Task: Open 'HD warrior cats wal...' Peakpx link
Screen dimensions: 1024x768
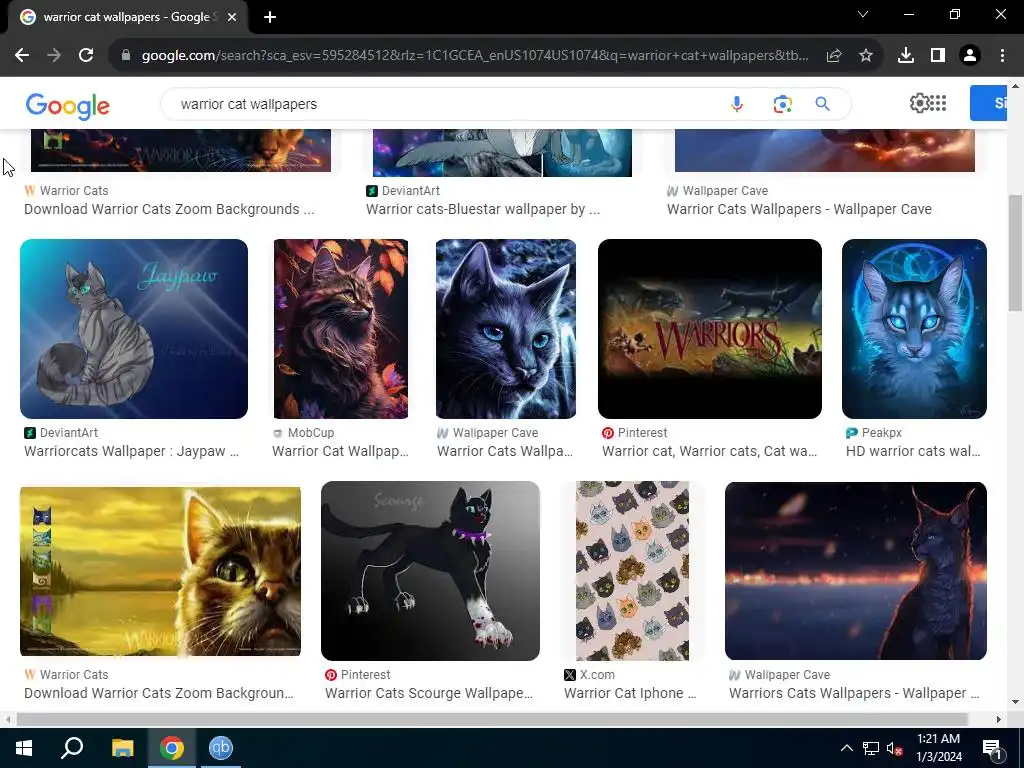Action: (x=913, y=451)
